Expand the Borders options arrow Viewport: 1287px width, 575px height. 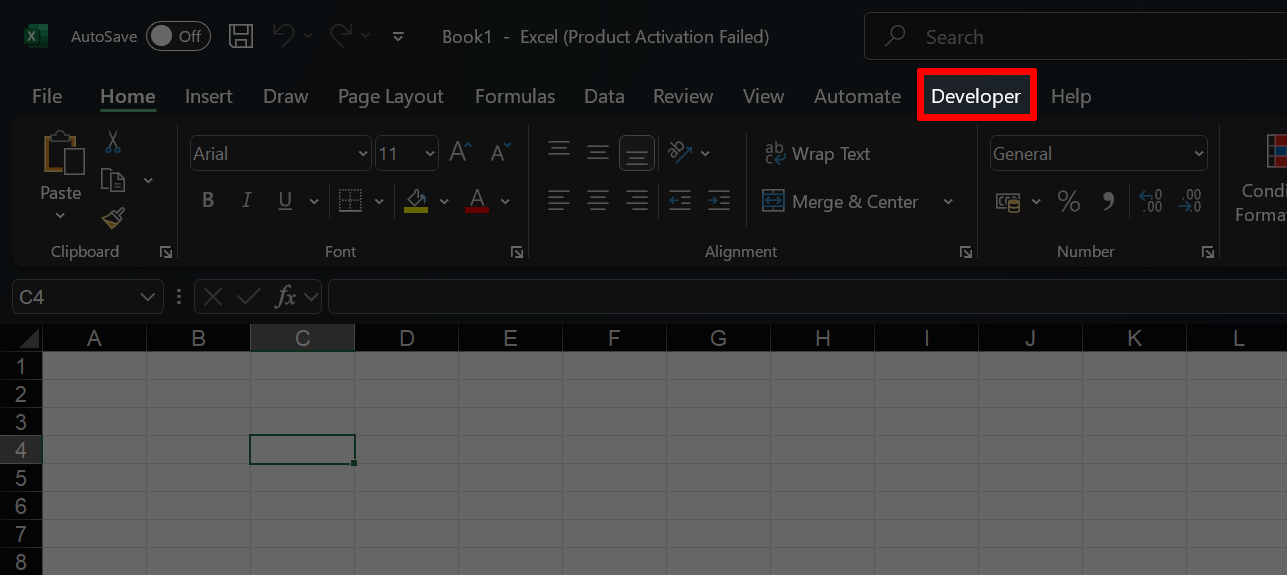[379, 201]
